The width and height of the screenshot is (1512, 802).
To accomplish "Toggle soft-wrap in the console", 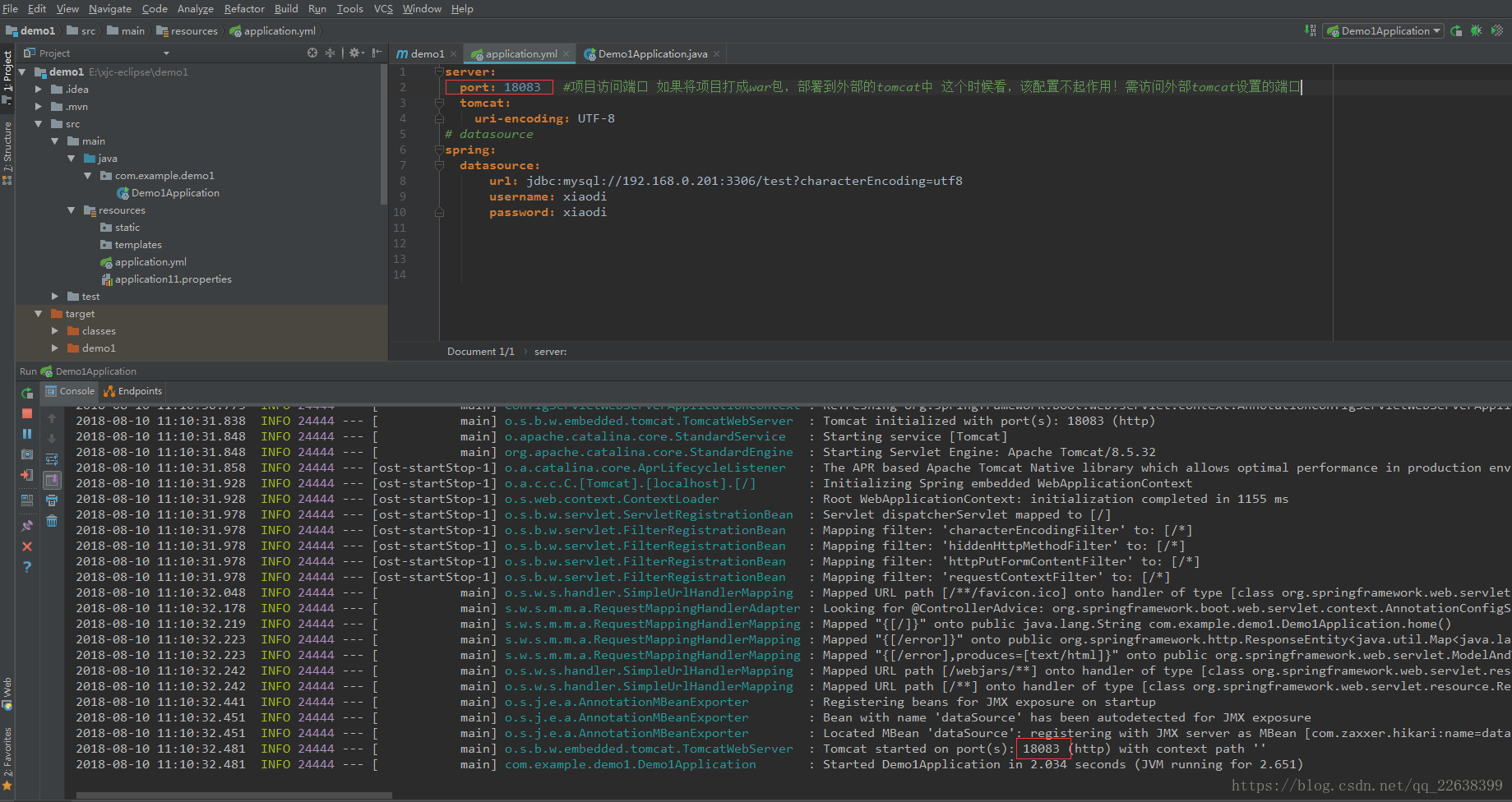I will (x=52, y=459).
